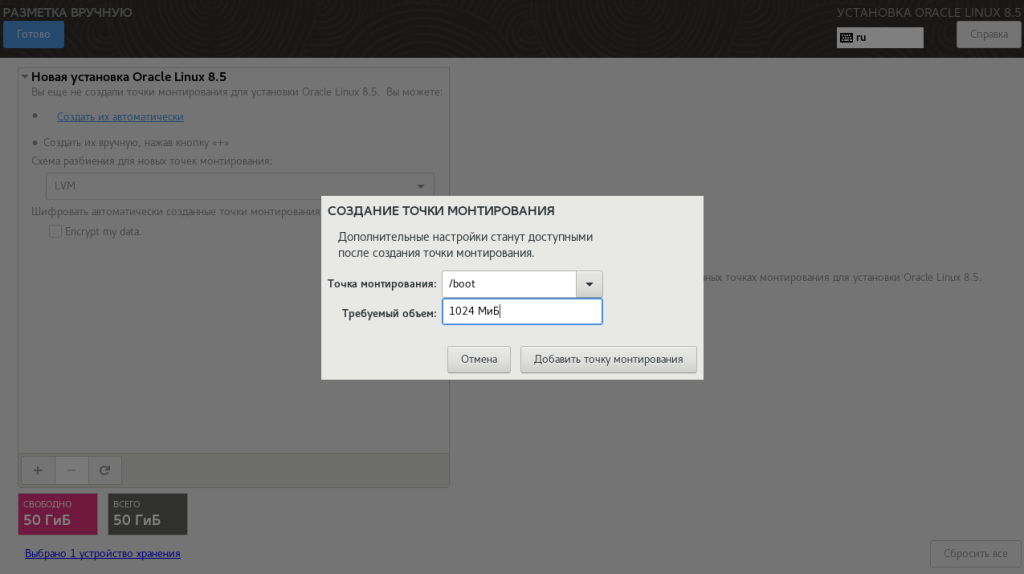Click the minus icon to remove mount point
1024x574 pixels.
(71, 470)
